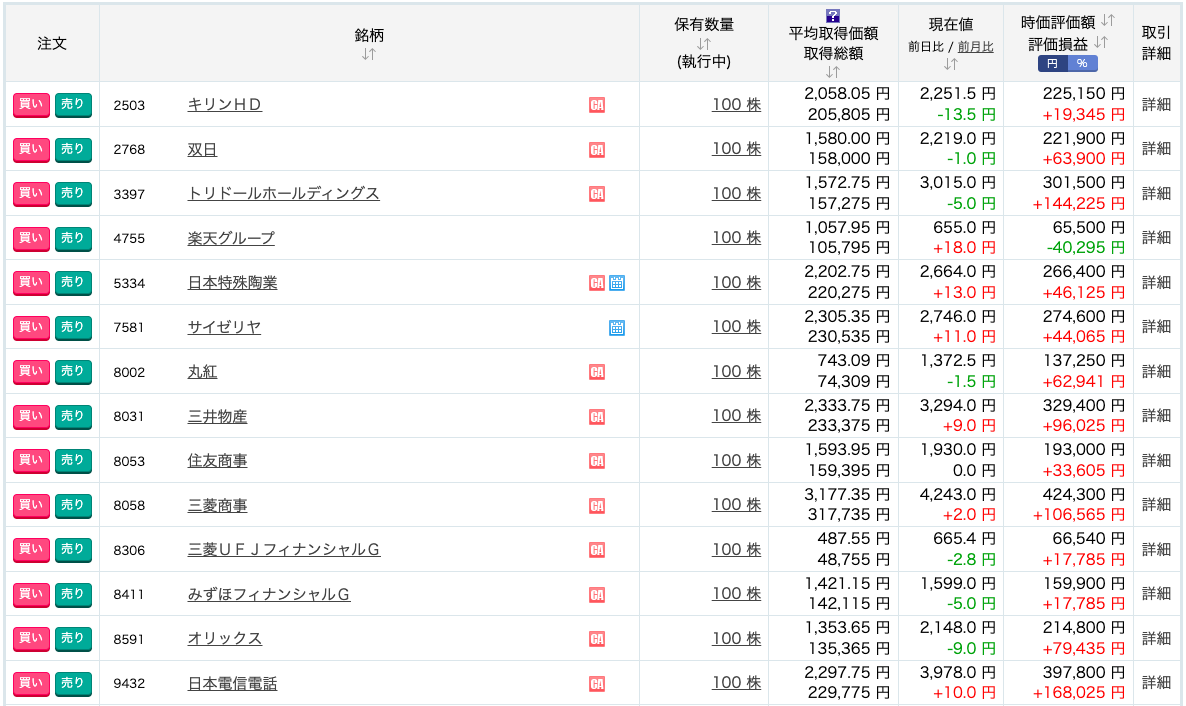Click the CA icon for 日本電信電話

tap(597, 684)
